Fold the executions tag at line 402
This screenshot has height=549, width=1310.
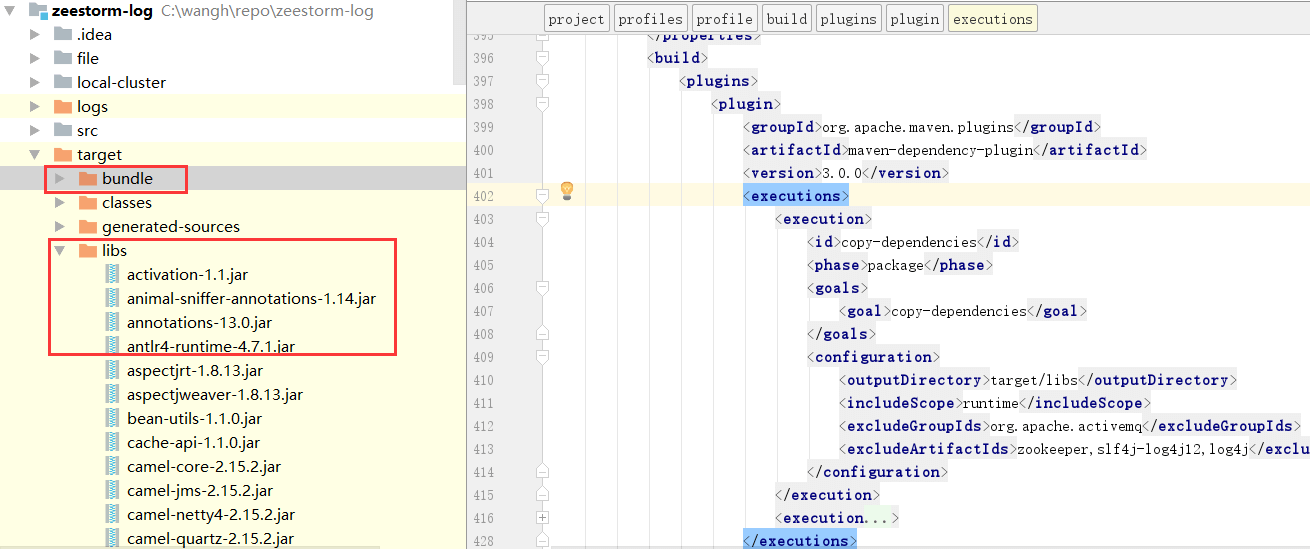[x=543, y=195]
